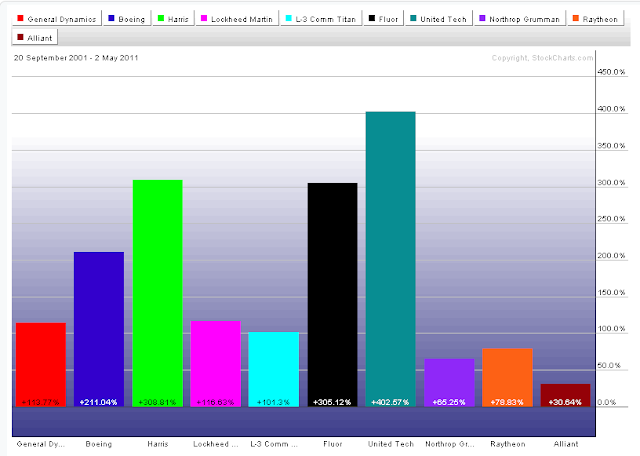Select the teal United Tech bar

pos(390,259)
